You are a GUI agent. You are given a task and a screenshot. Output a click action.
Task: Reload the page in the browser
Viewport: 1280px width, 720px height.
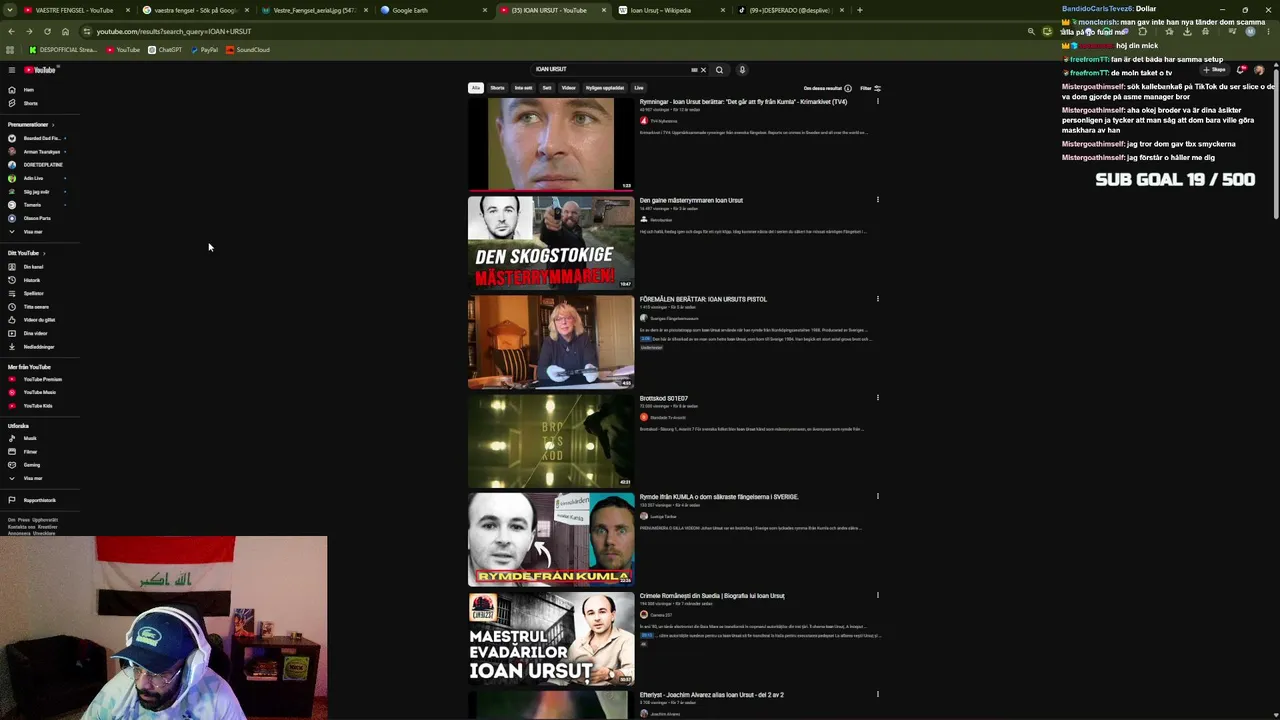click(x=47, y=31)
